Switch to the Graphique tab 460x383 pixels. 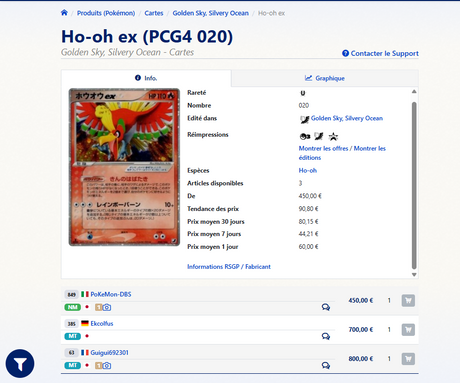click(325, 78)
